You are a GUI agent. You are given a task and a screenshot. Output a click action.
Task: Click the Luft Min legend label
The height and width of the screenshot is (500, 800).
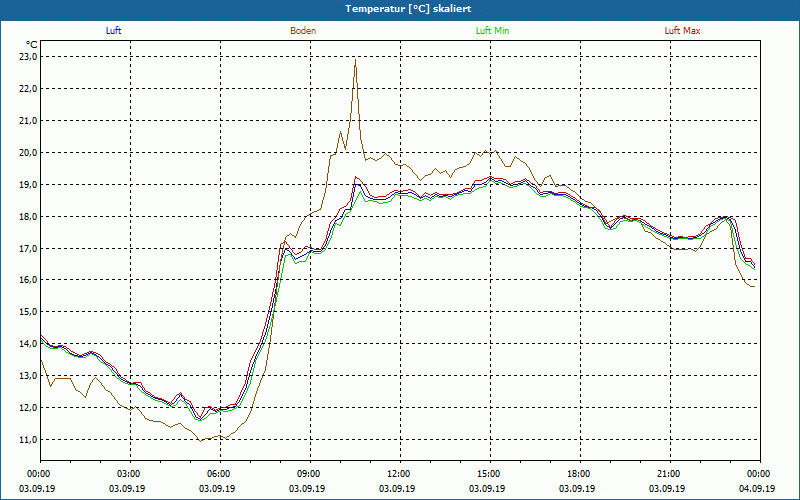click(492, 31)
